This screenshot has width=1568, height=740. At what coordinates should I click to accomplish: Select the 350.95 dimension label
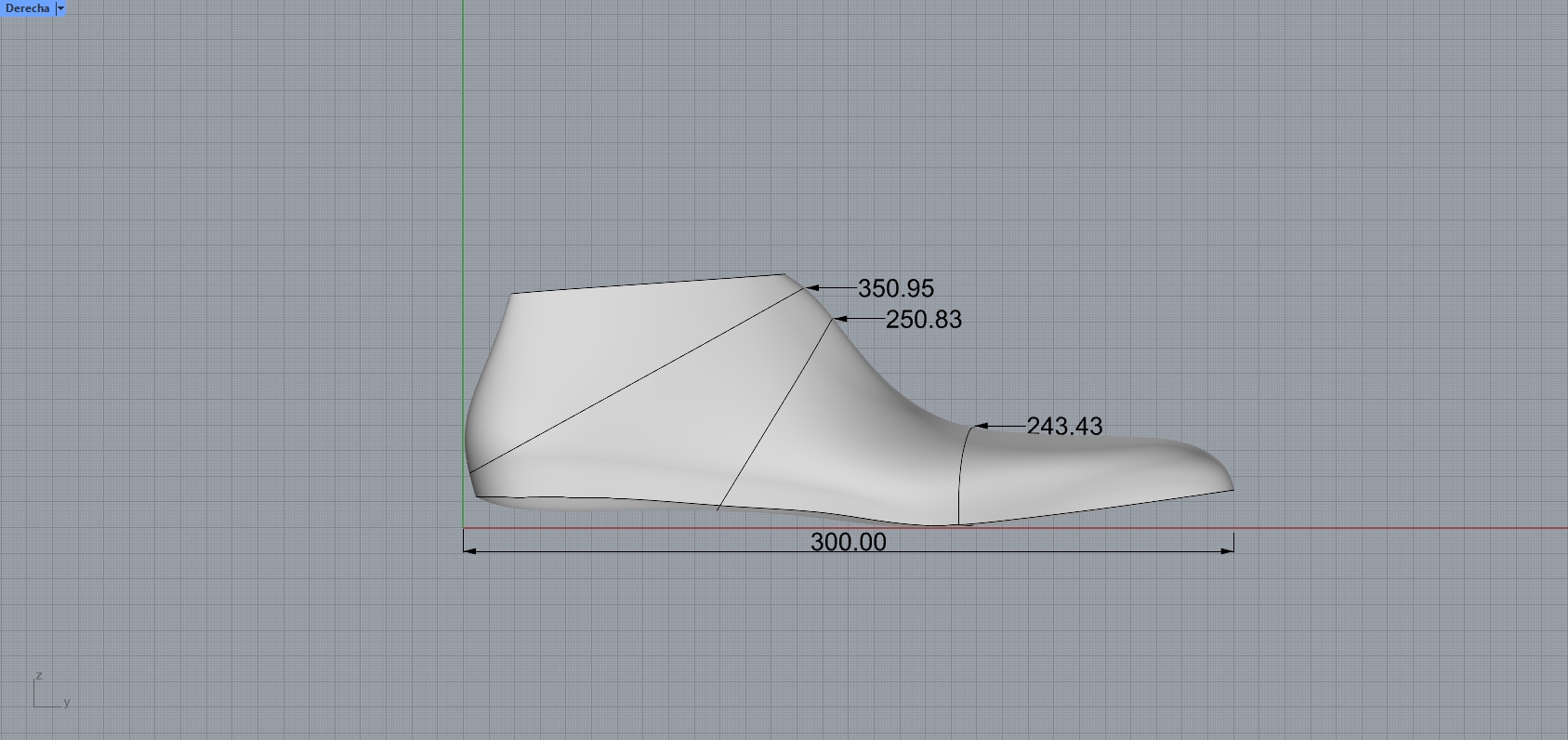click(896, 289)
